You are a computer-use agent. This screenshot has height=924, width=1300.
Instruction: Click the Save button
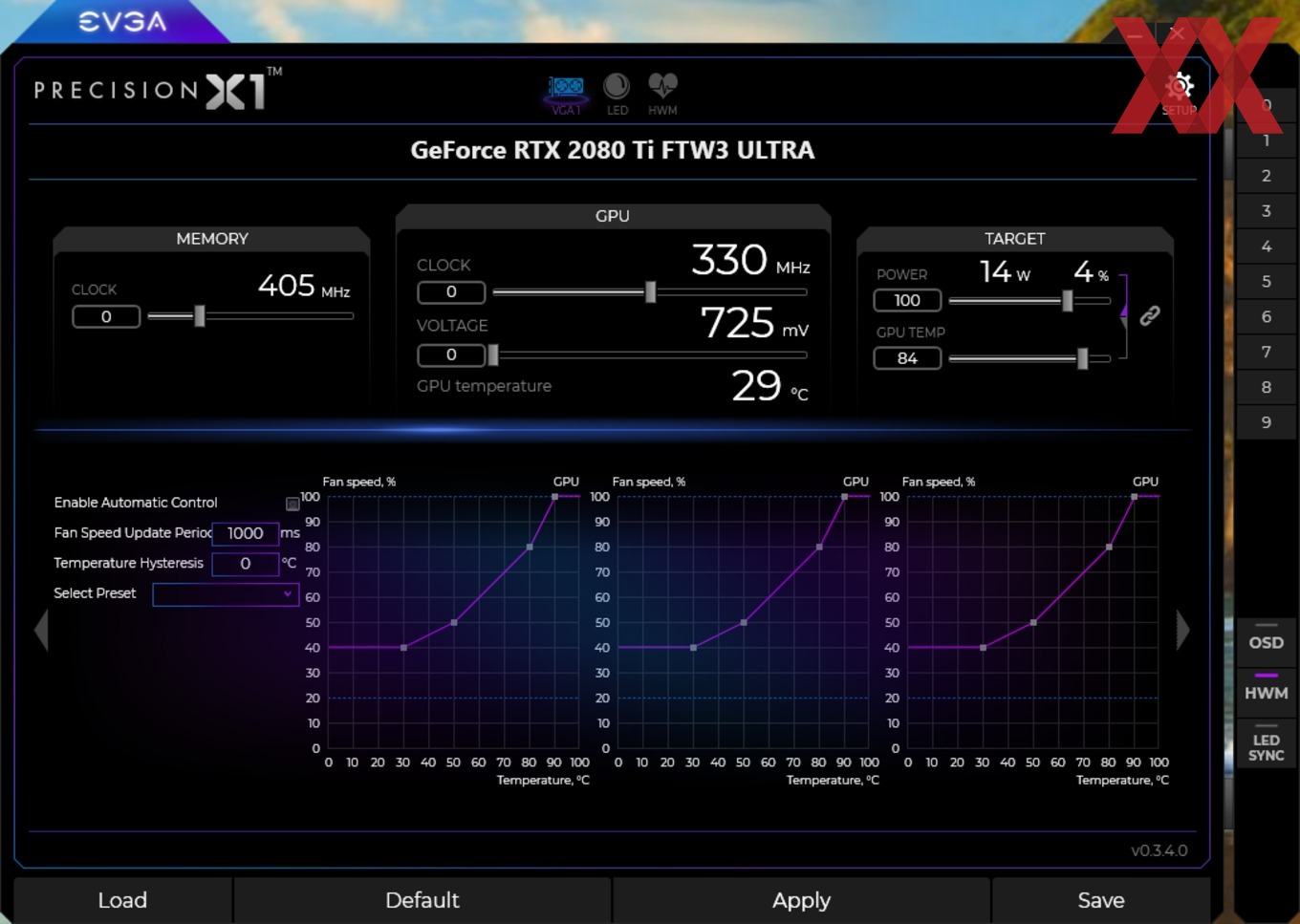tap(1101, 900)
